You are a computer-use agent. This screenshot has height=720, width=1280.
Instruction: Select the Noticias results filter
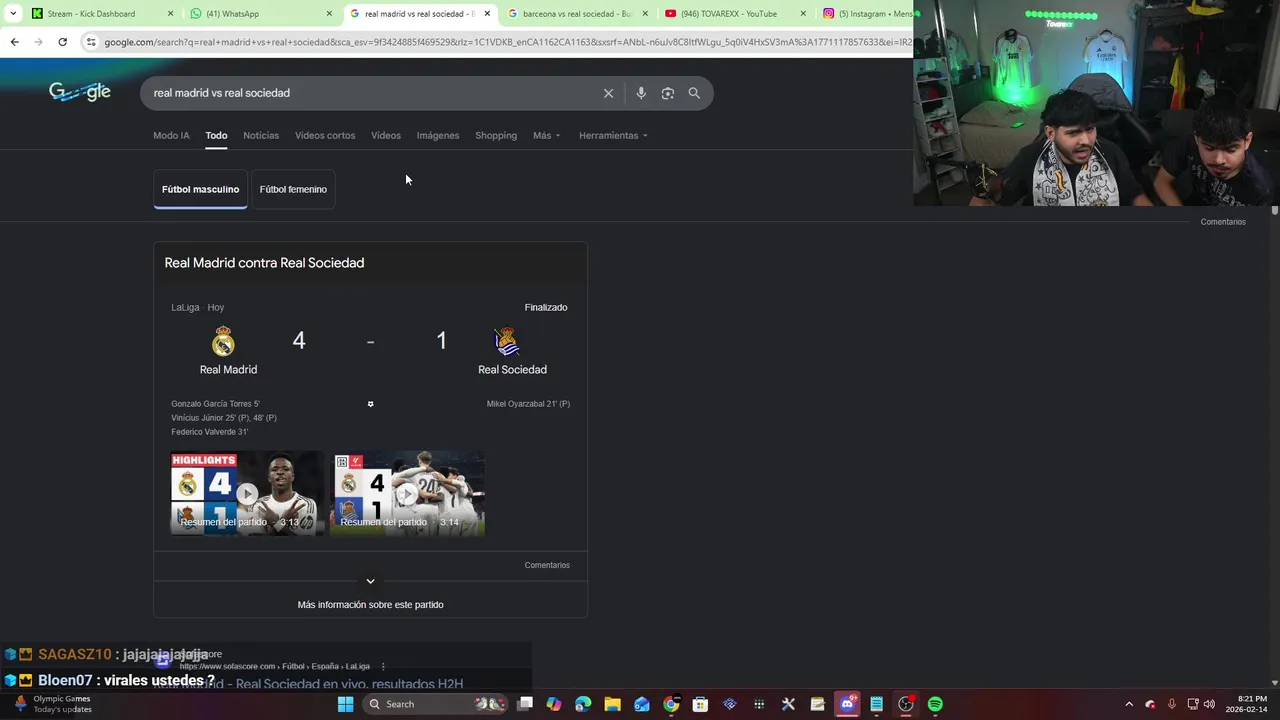pos(261,135)
